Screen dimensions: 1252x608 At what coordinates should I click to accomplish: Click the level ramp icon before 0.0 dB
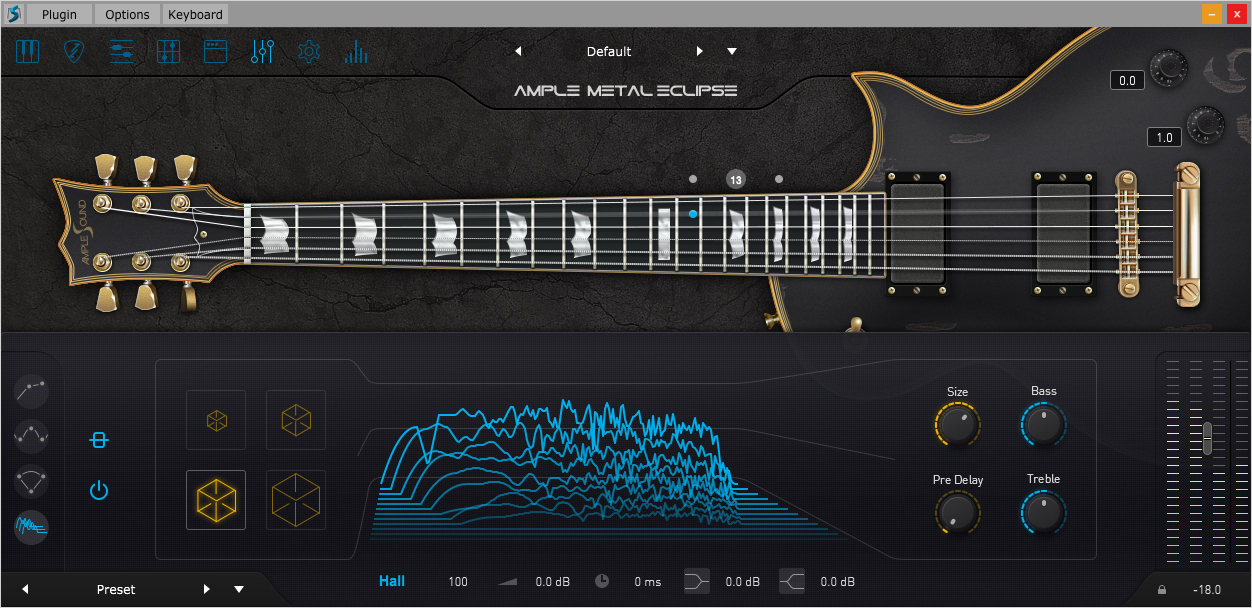coord(509,581)
